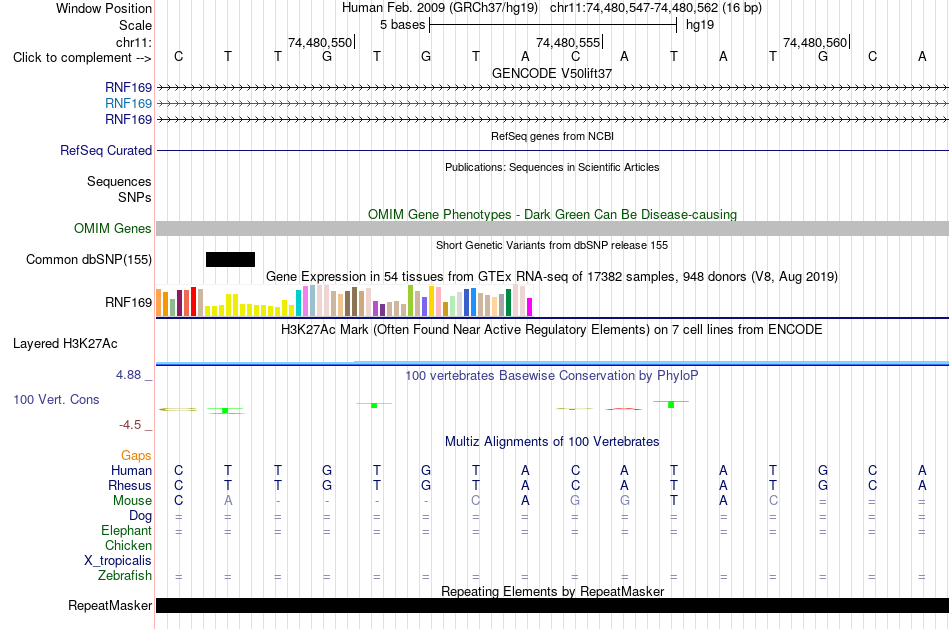
Task: Click the gray OMIM Genes bar
Action: coord(553,228)
